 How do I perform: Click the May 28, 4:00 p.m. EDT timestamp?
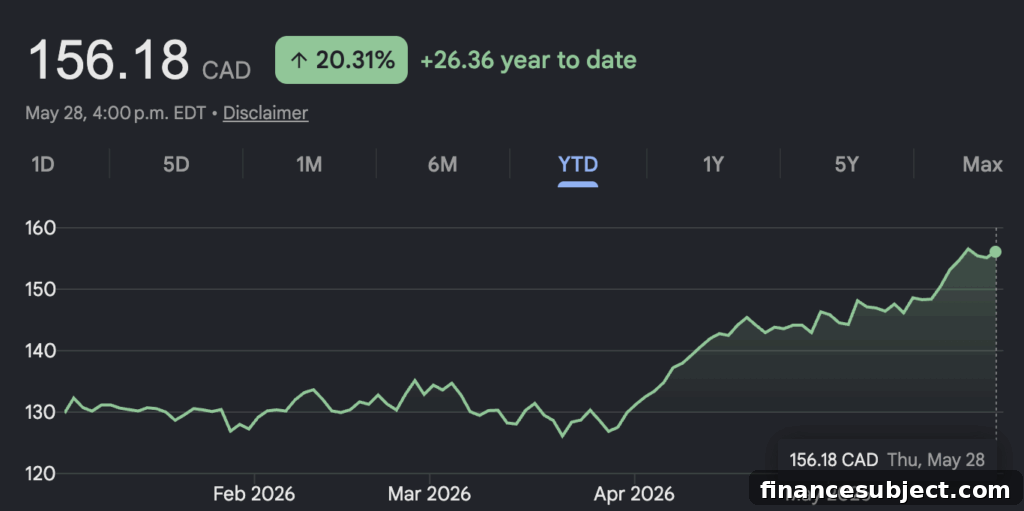coord(118,113)
